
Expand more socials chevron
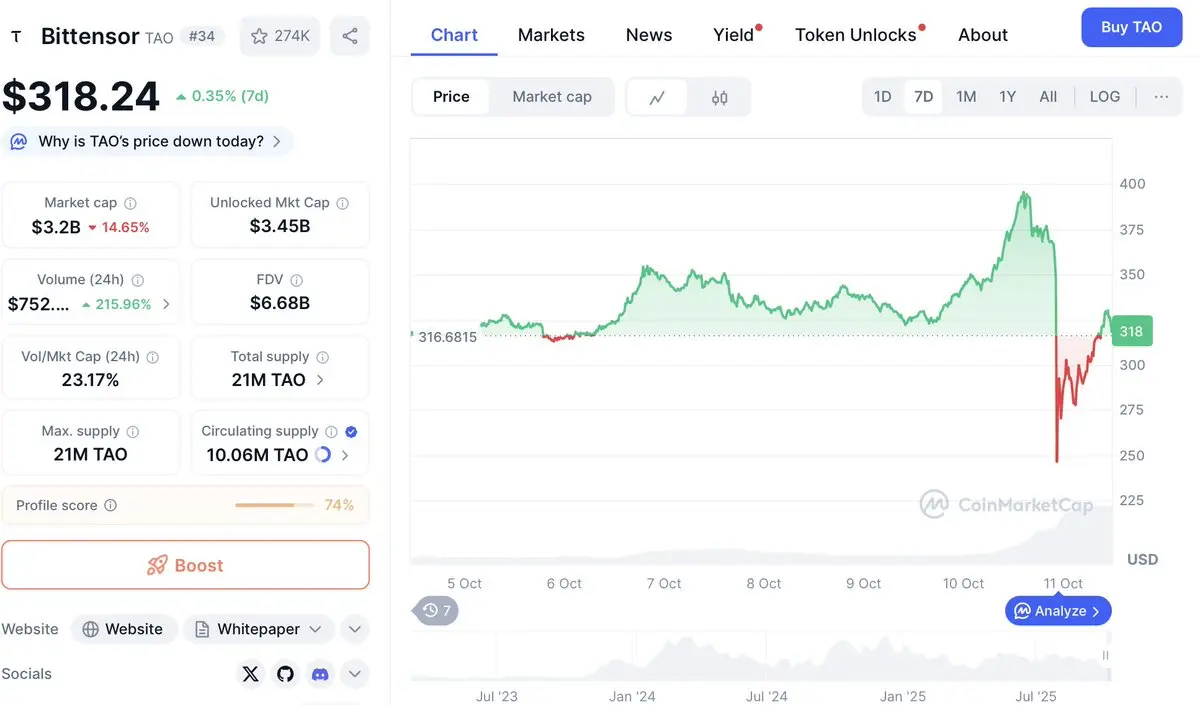pos(355,674)
